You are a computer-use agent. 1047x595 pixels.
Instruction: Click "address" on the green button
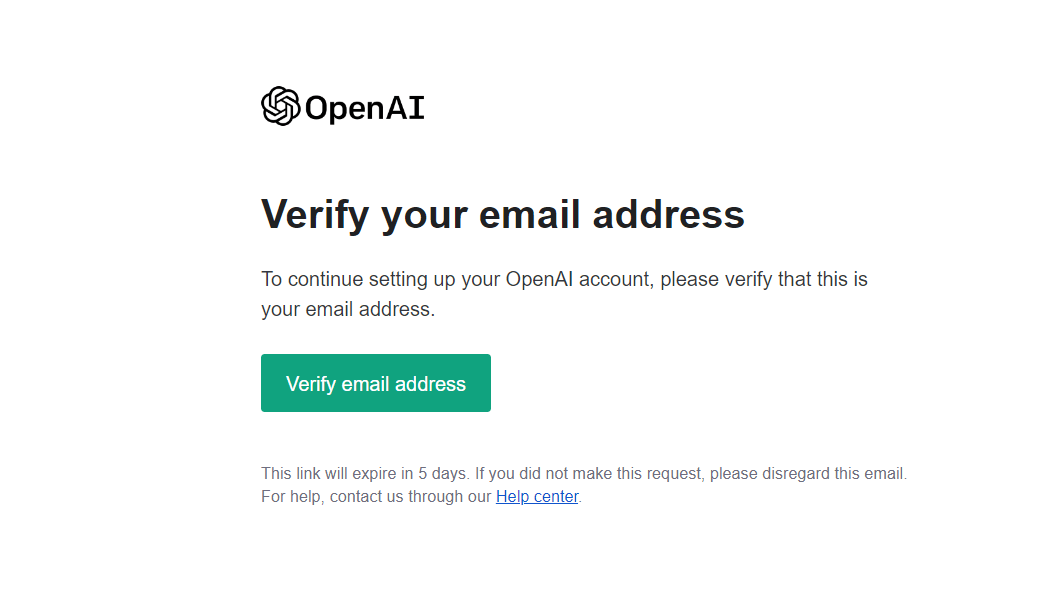[x=431, y=384]
